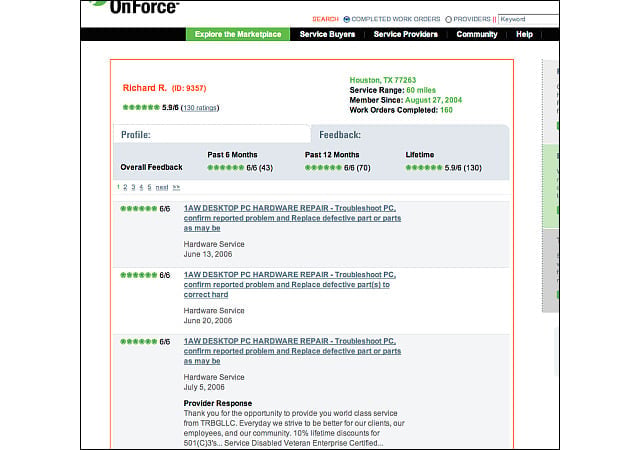Open June 13, 2006 hardware repair work order
The image size is (640, 450).
[x=292, y=218]
